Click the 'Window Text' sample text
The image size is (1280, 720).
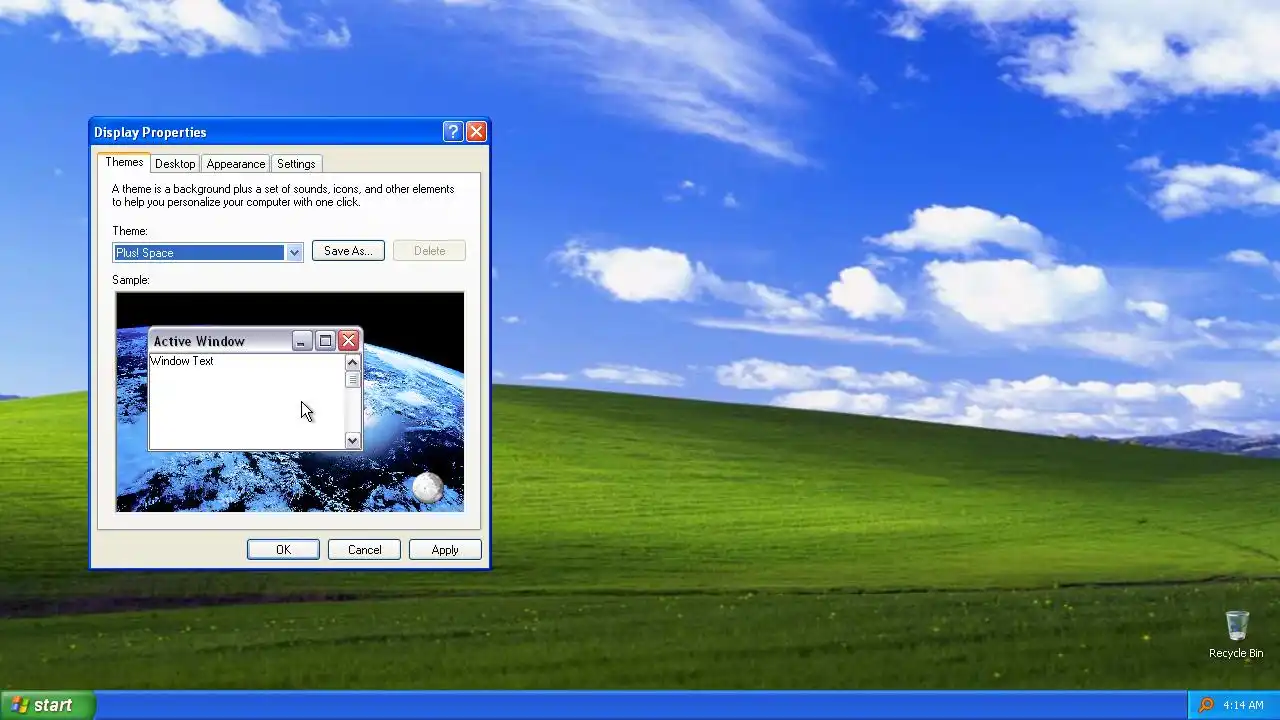(182, 361)
